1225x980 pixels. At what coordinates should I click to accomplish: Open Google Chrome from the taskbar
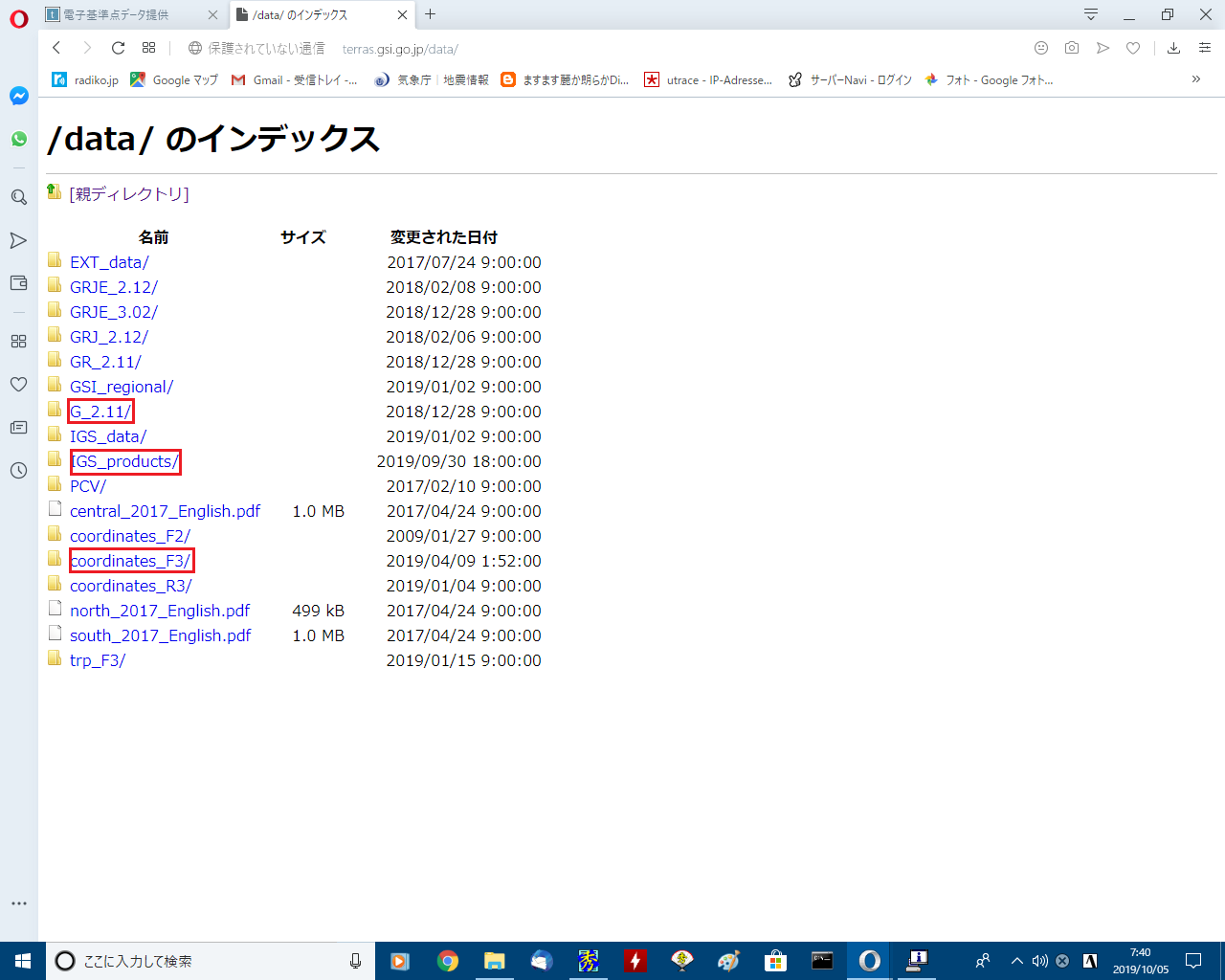click(x=447, y=961)
